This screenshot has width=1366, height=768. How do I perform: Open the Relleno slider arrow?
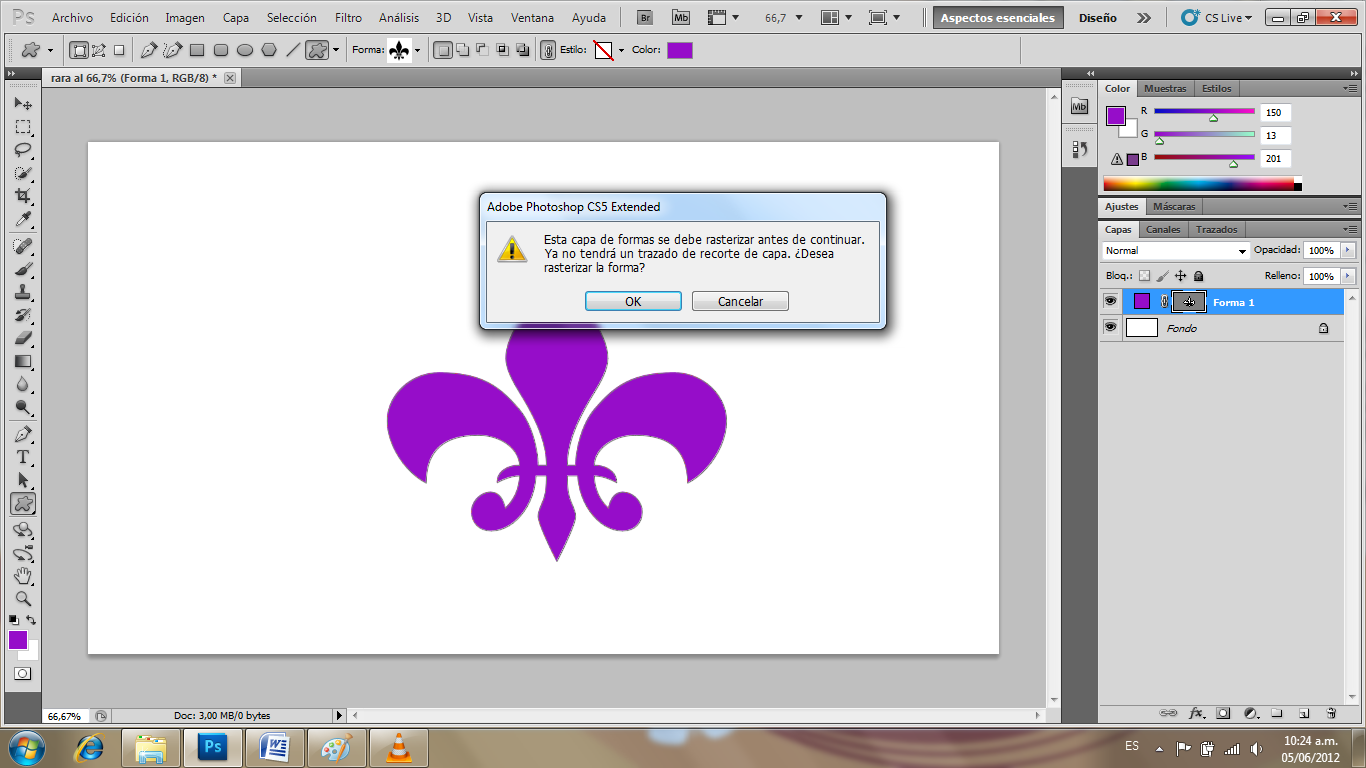(1348, 276)
